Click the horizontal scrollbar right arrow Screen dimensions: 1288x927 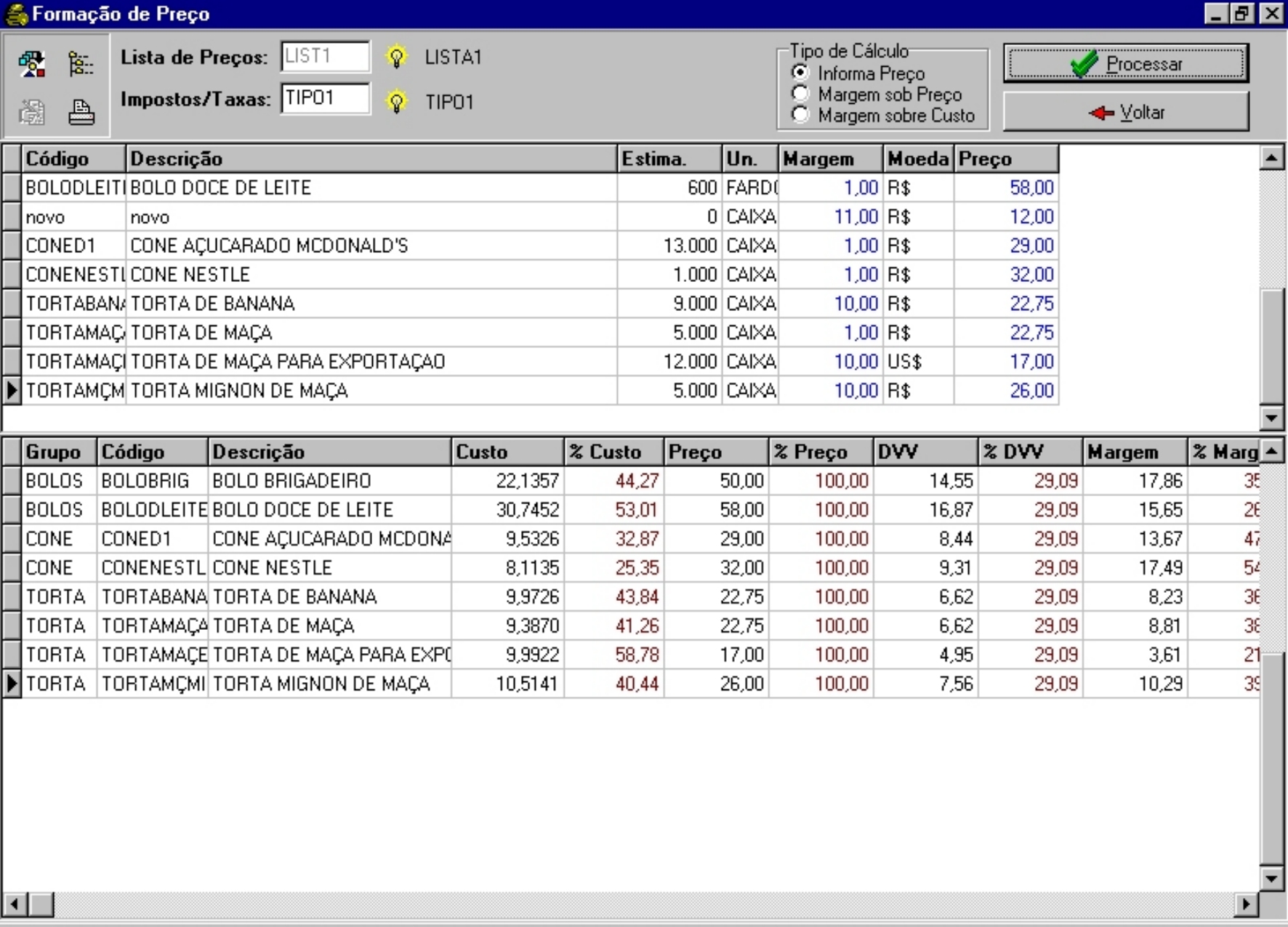pyautogui.click(x=1247, y=904)
